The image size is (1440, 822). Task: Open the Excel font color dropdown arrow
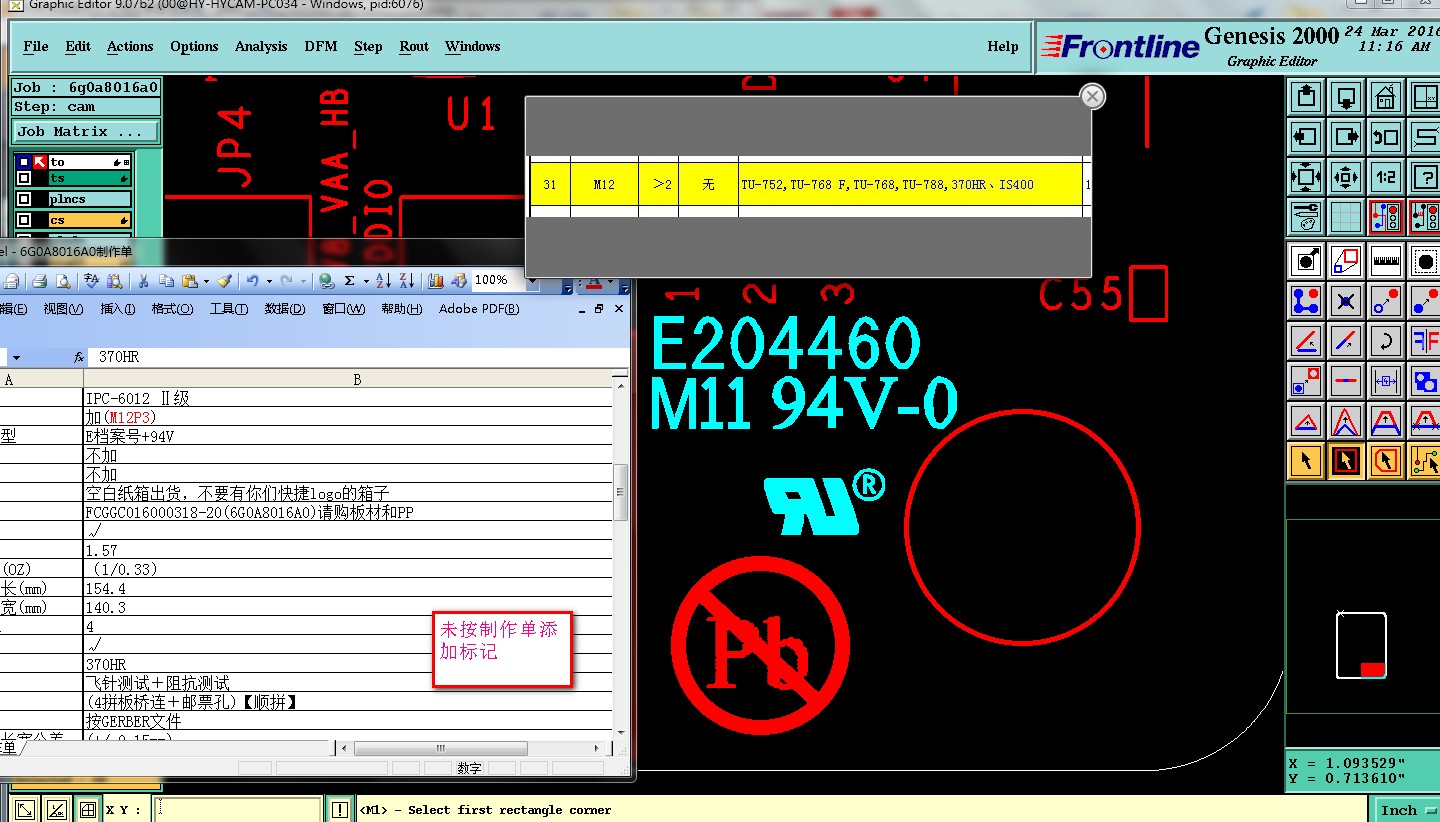click(610, 281)
